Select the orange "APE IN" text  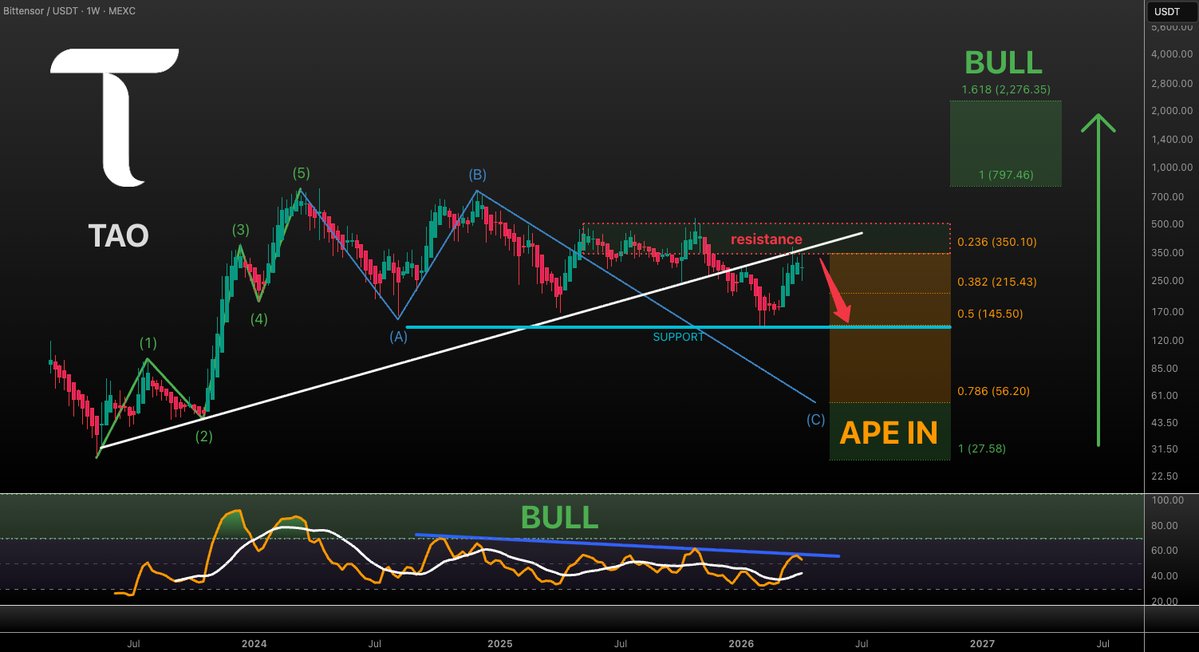click(x=889, y=433)
